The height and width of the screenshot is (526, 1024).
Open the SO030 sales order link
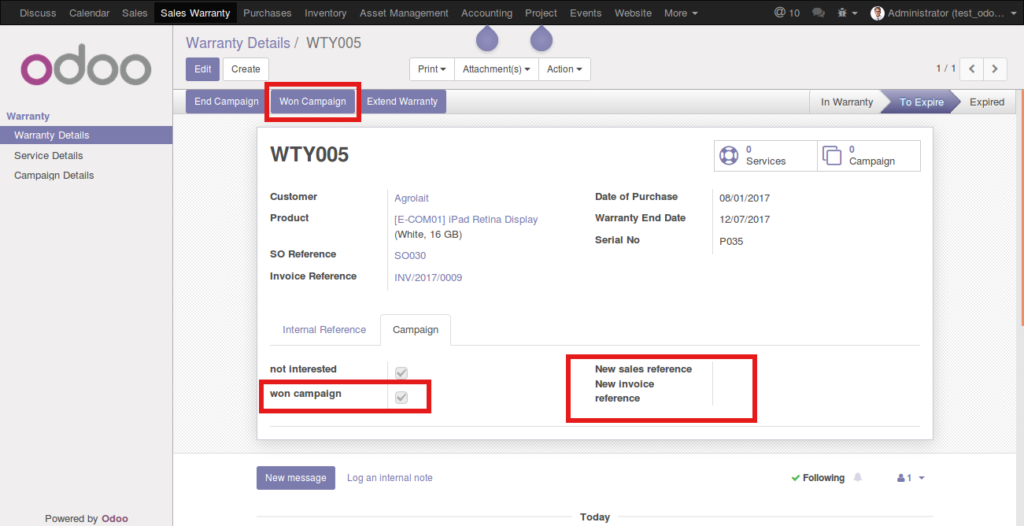tap(410, 255)
